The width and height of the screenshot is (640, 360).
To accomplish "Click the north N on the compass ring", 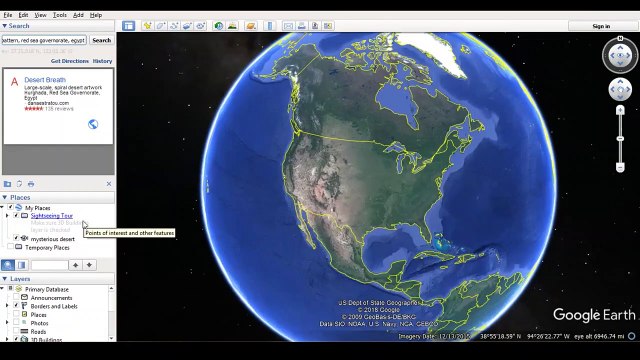I will point(620,38).
